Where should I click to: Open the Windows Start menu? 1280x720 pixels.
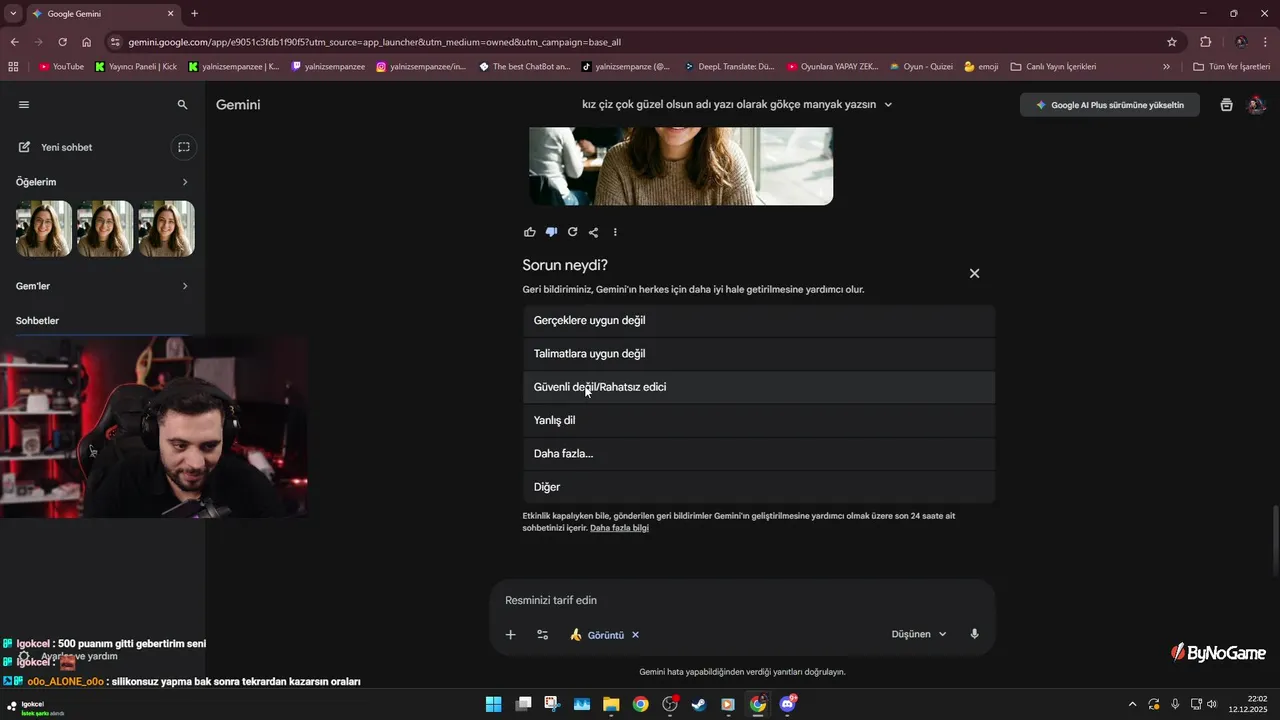tap(494, 704)
